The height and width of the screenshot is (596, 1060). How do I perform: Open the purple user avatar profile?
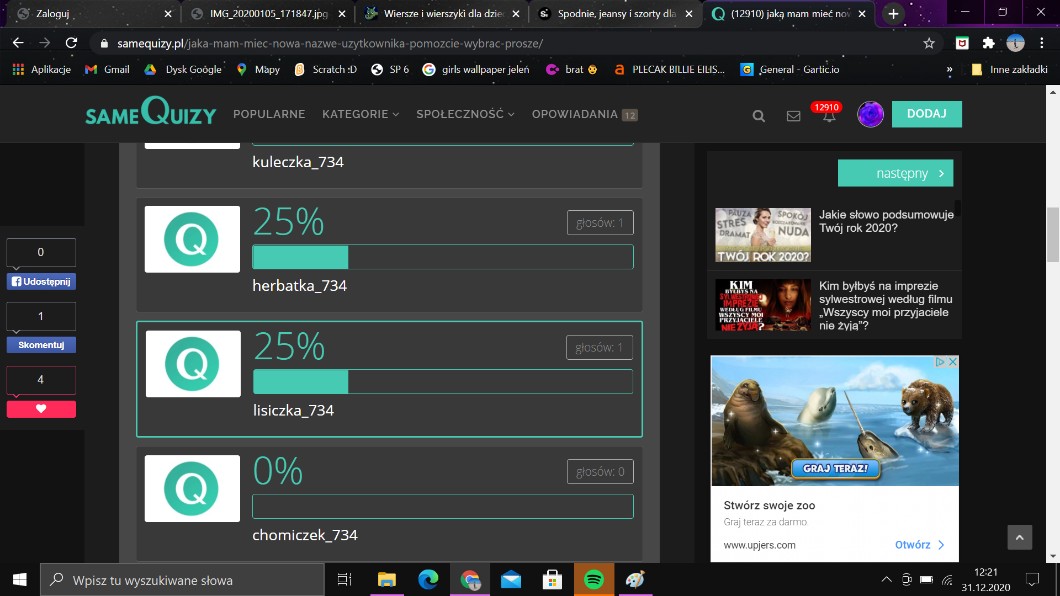coord(870,115)
